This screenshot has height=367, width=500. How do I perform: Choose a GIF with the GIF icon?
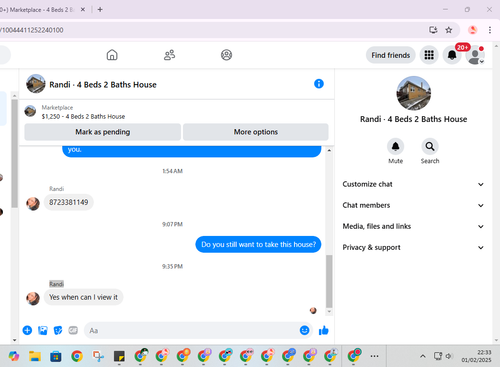click(73, 330)
